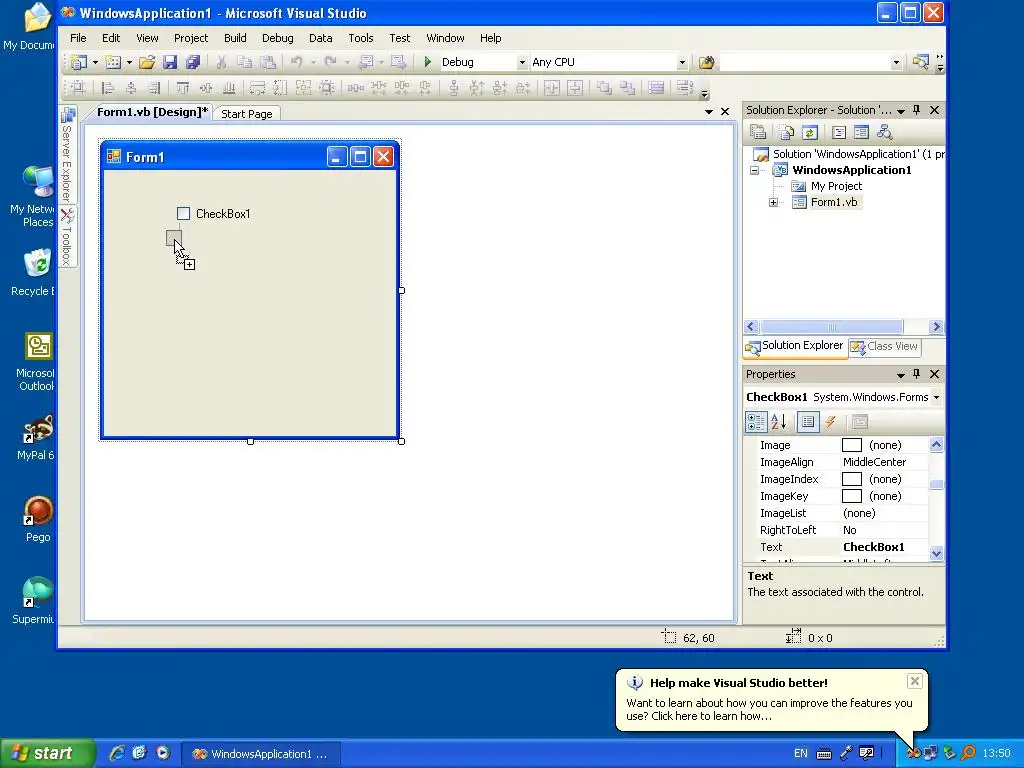Click the ImageKey property's blank swatch
This screenshot has height=768, width=1024.
(852, 496)
